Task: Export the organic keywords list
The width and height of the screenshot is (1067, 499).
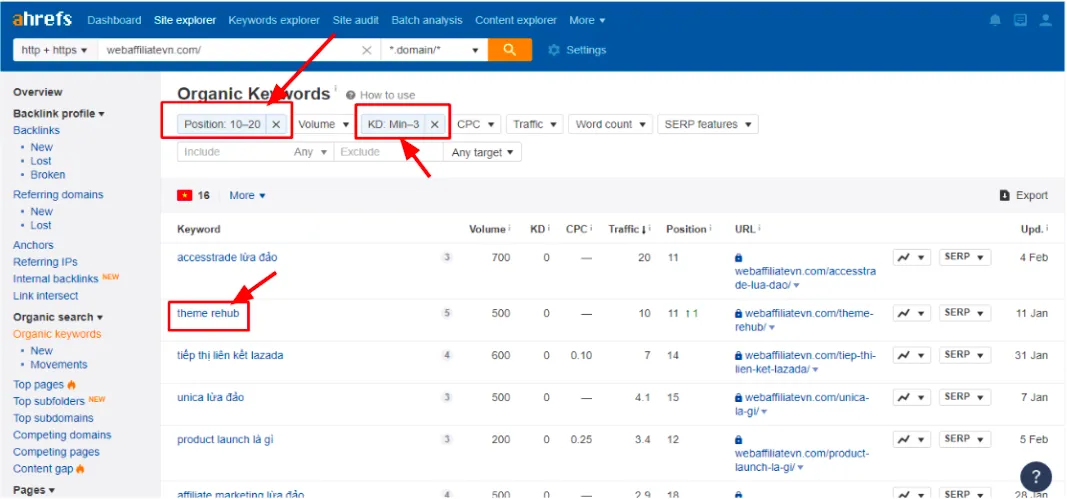Action: 1024,196
